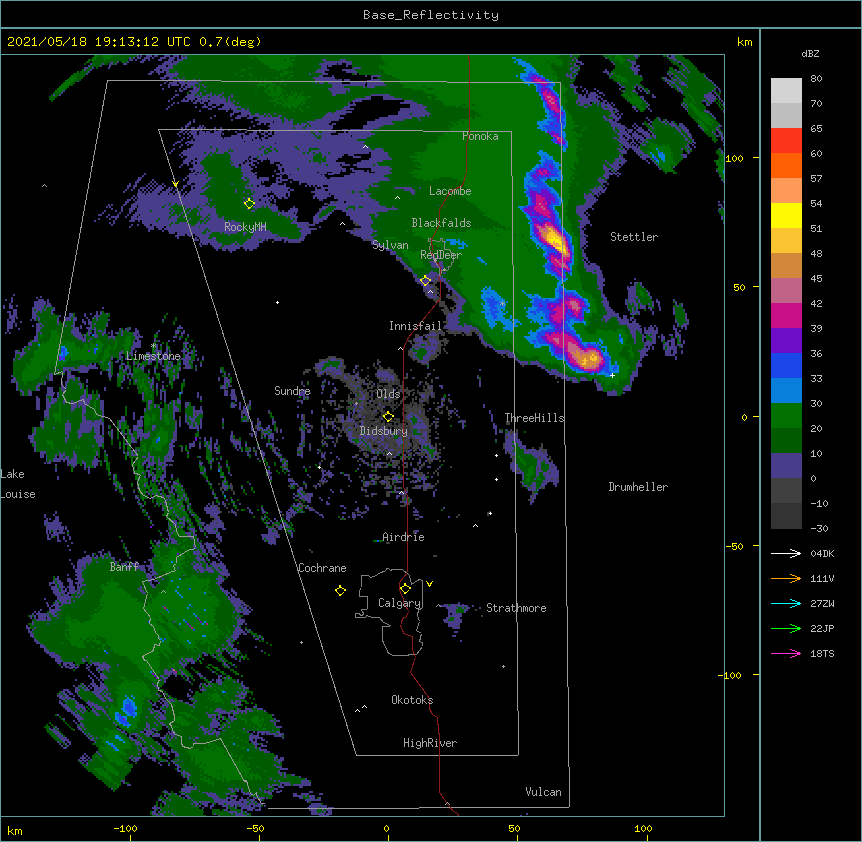This screenshot has height=842, width=862.
Task: Click the red swatch between 65 and 60 dBZ
Action: [x=786, y=141]
